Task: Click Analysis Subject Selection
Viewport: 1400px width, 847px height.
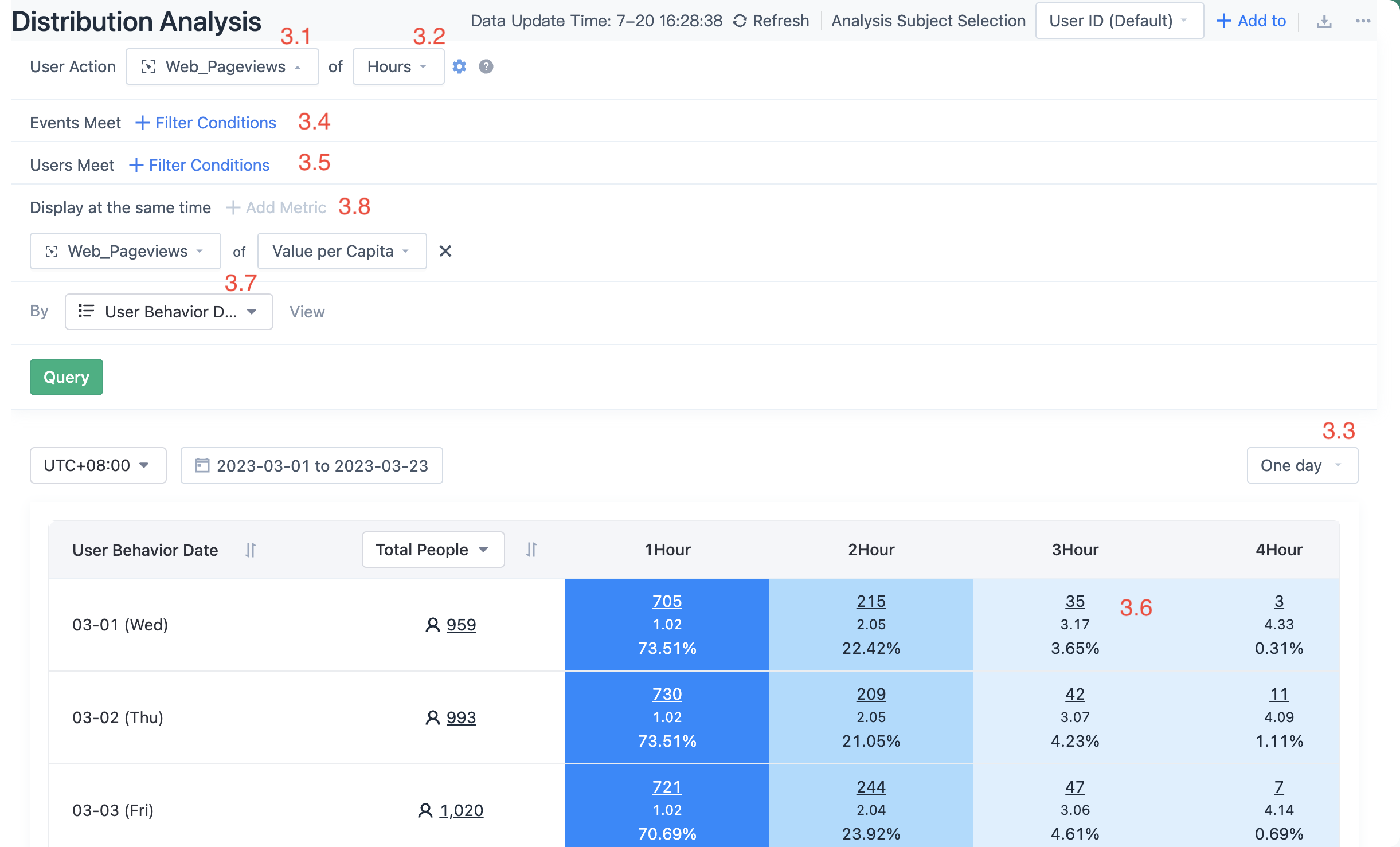Action: (x=928, y=21)
